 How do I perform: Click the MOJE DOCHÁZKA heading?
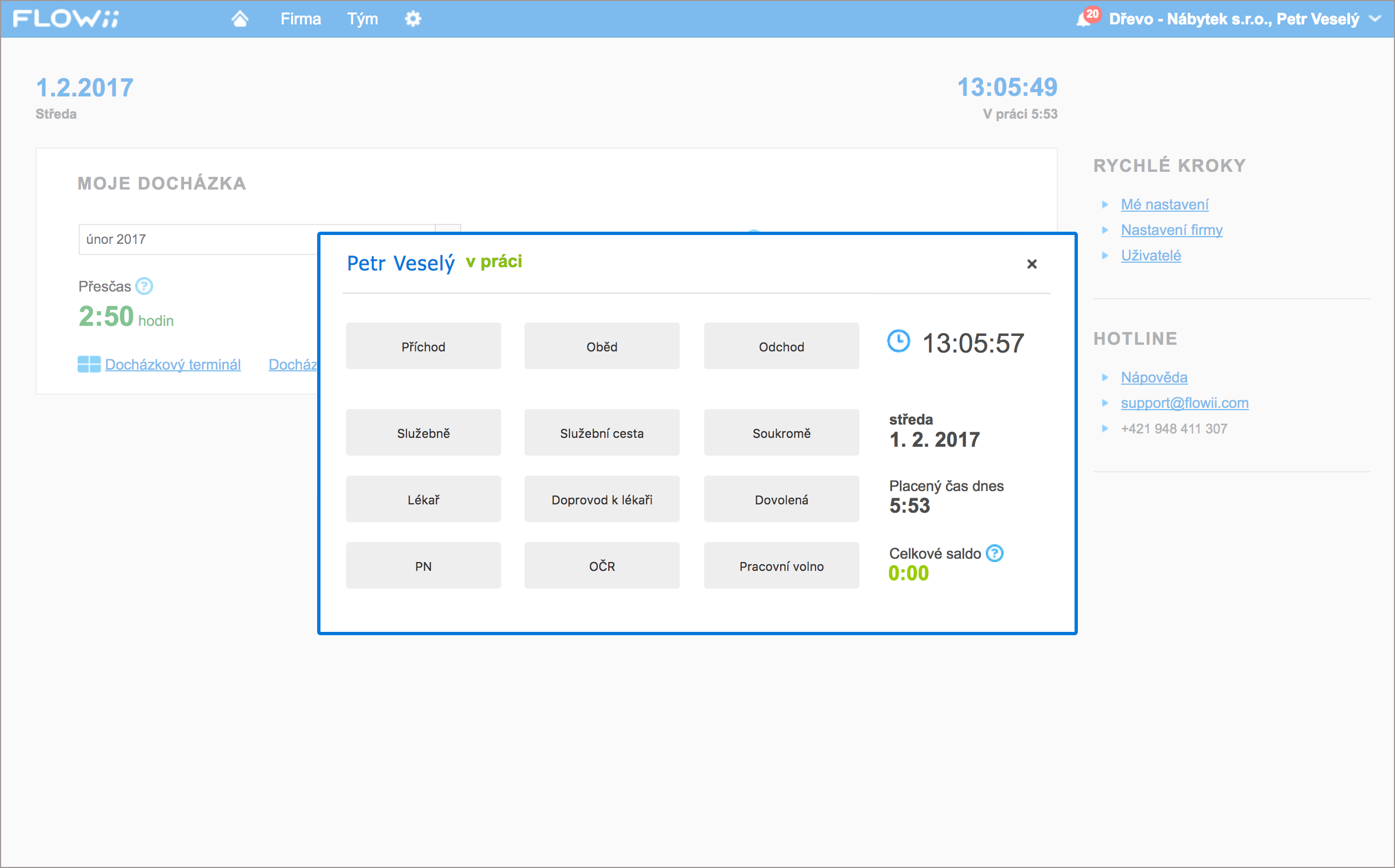coord(162,183)
